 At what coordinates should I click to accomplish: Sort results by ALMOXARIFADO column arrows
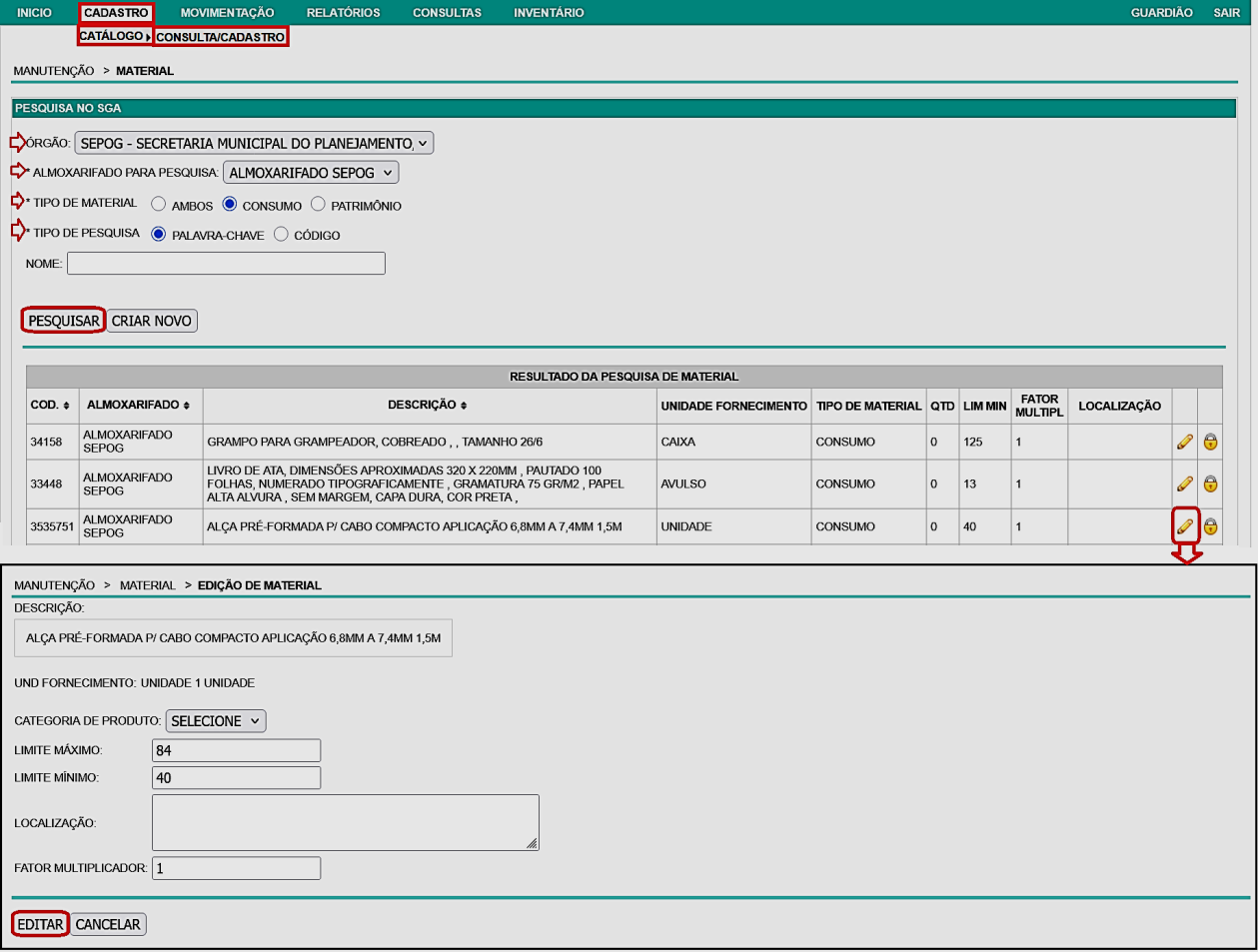pyautogui.click(x=187, y=406)
